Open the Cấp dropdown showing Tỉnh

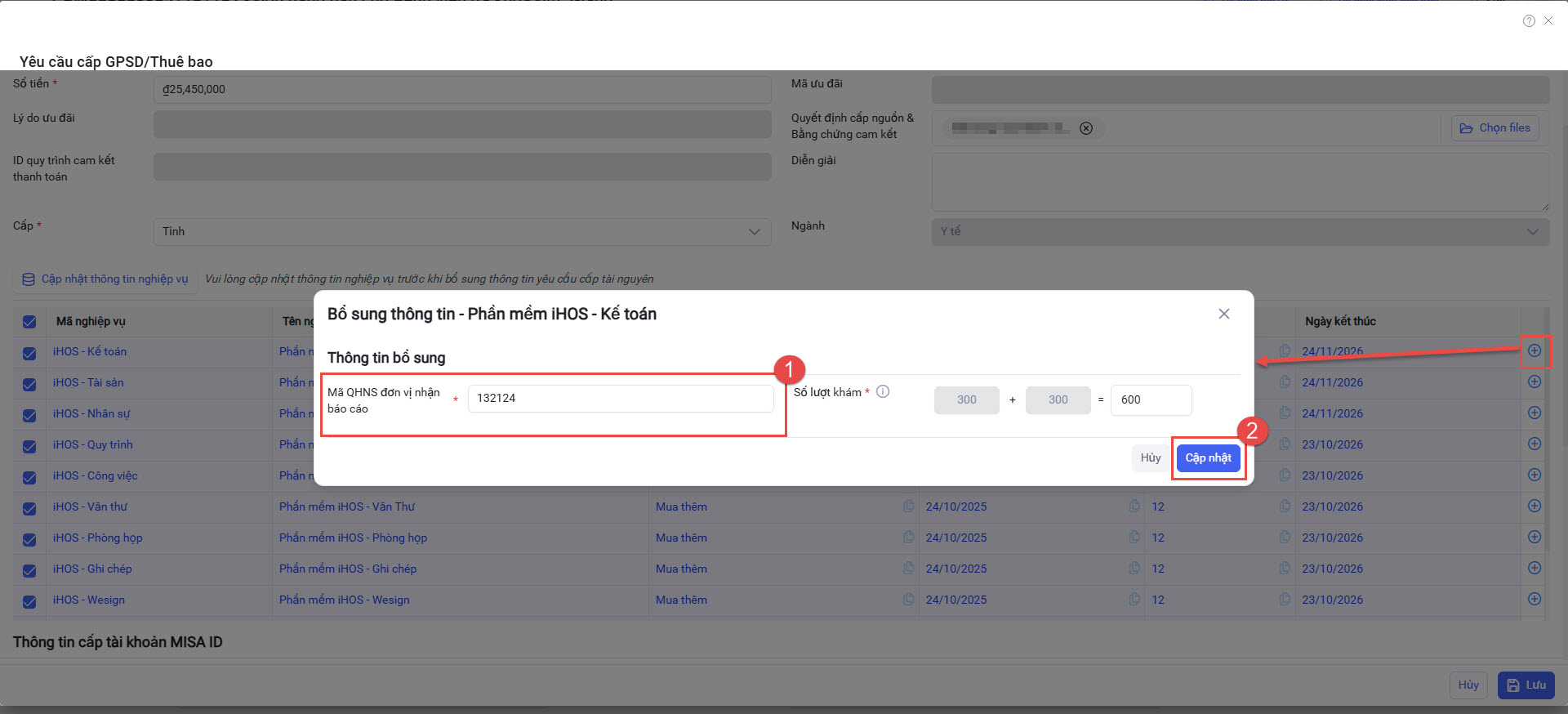coord(461,232)
